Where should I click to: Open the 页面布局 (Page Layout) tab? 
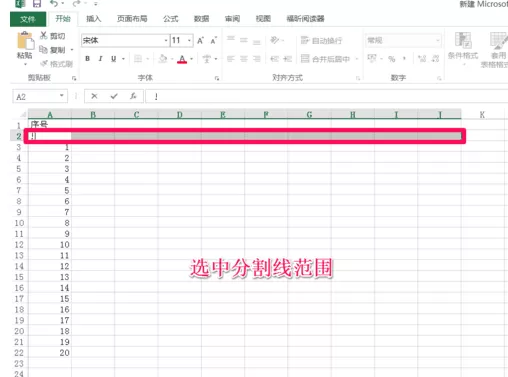click(x=132, y=19)
